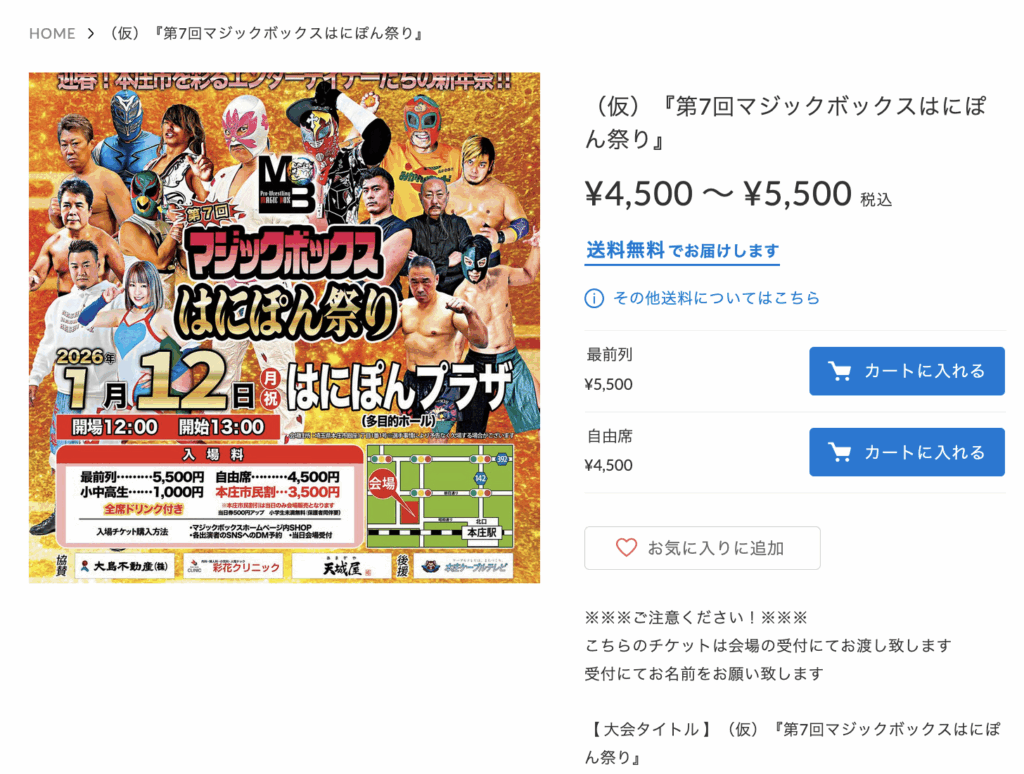Add the 最前列 ticket to cart
Viewport: 1024px width, 774px height.
point(906,371)
